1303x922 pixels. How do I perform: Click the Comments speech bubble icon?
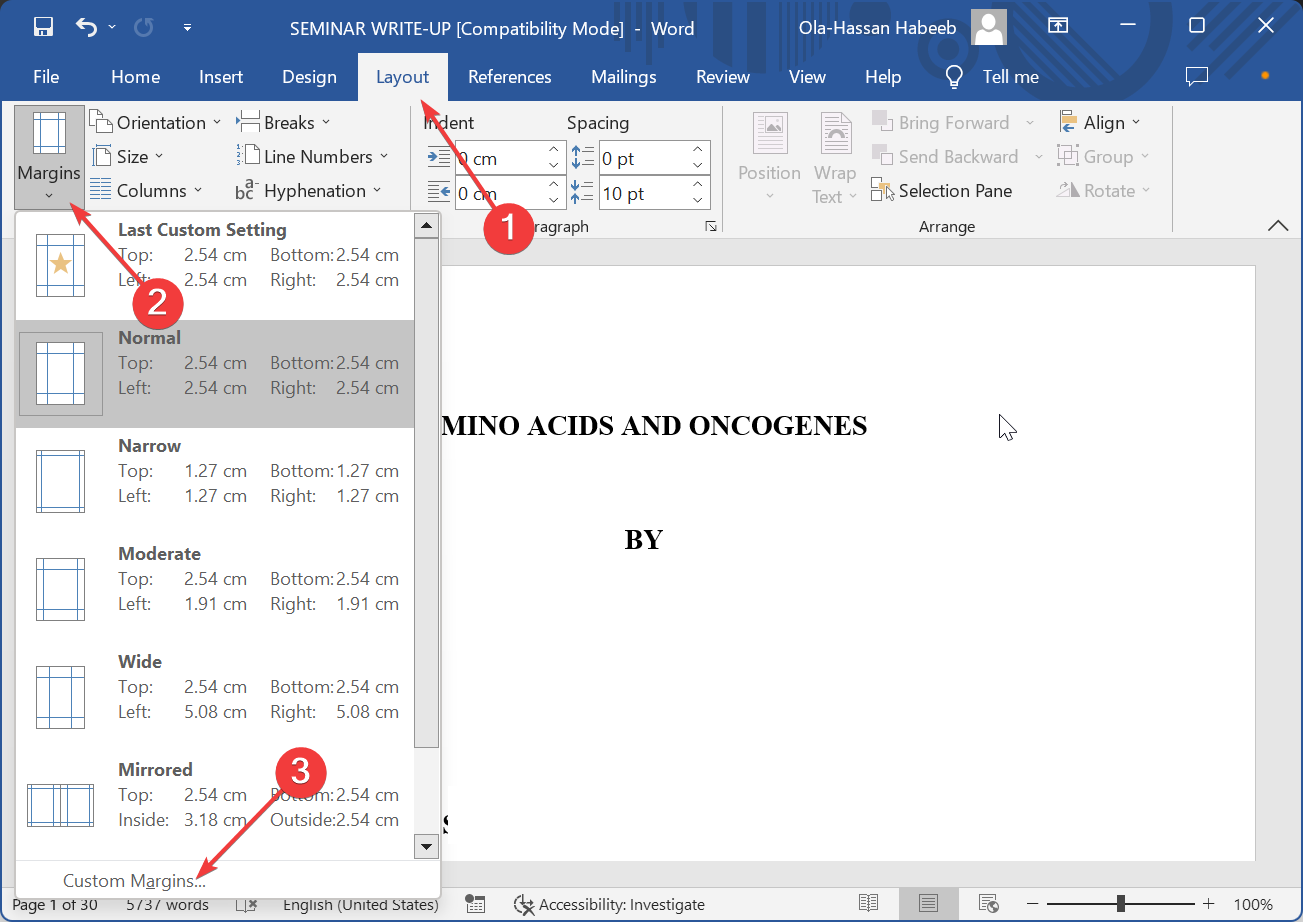tap(1196, 77)
